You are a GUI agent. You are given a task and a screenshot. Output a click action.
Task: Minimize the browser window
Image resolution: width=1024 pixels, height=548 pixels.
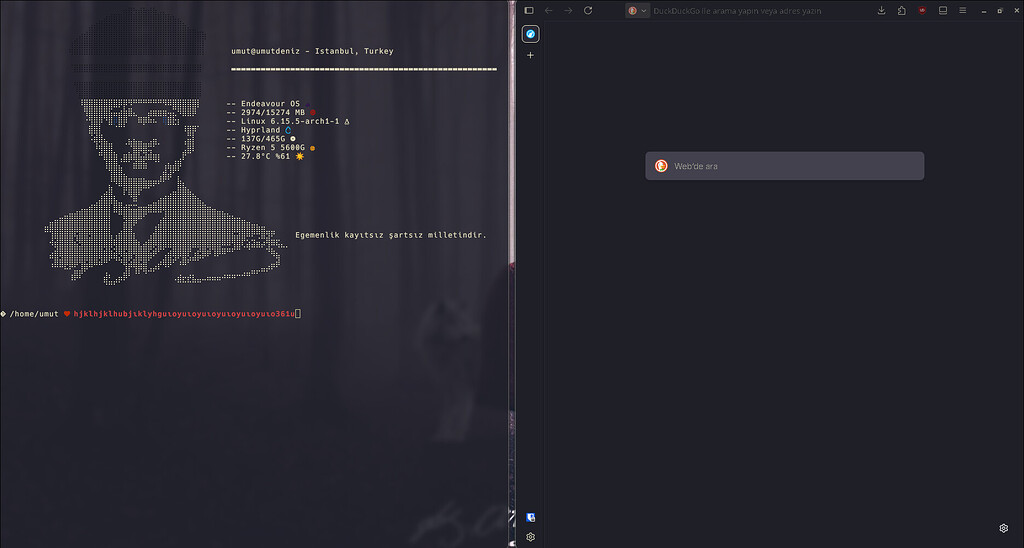984,10
